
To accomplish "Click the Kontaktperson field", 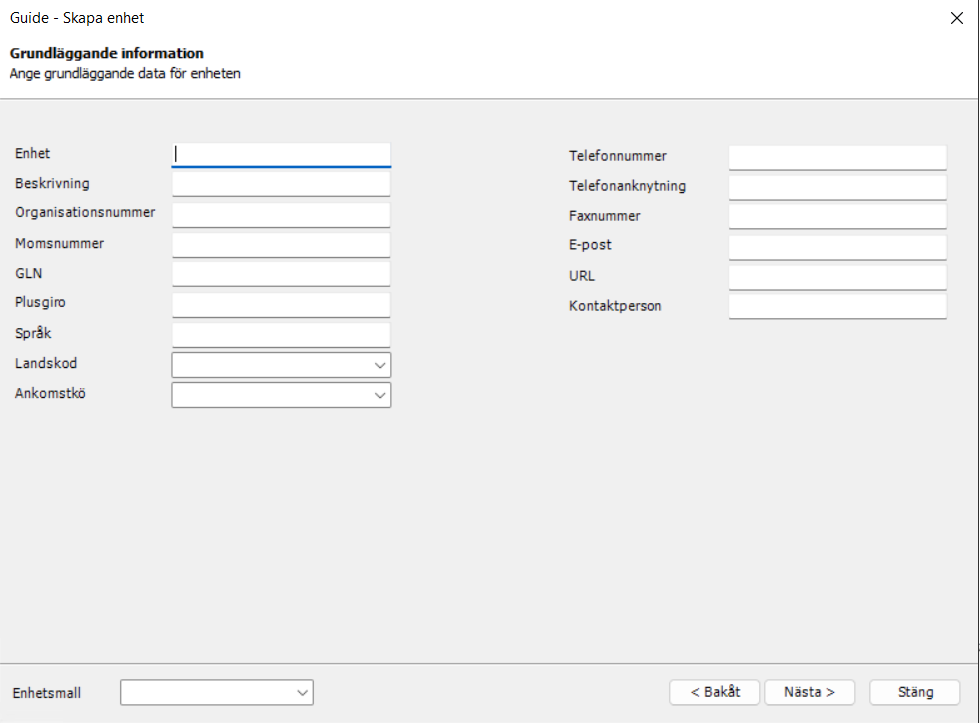I will coord(837,306).
